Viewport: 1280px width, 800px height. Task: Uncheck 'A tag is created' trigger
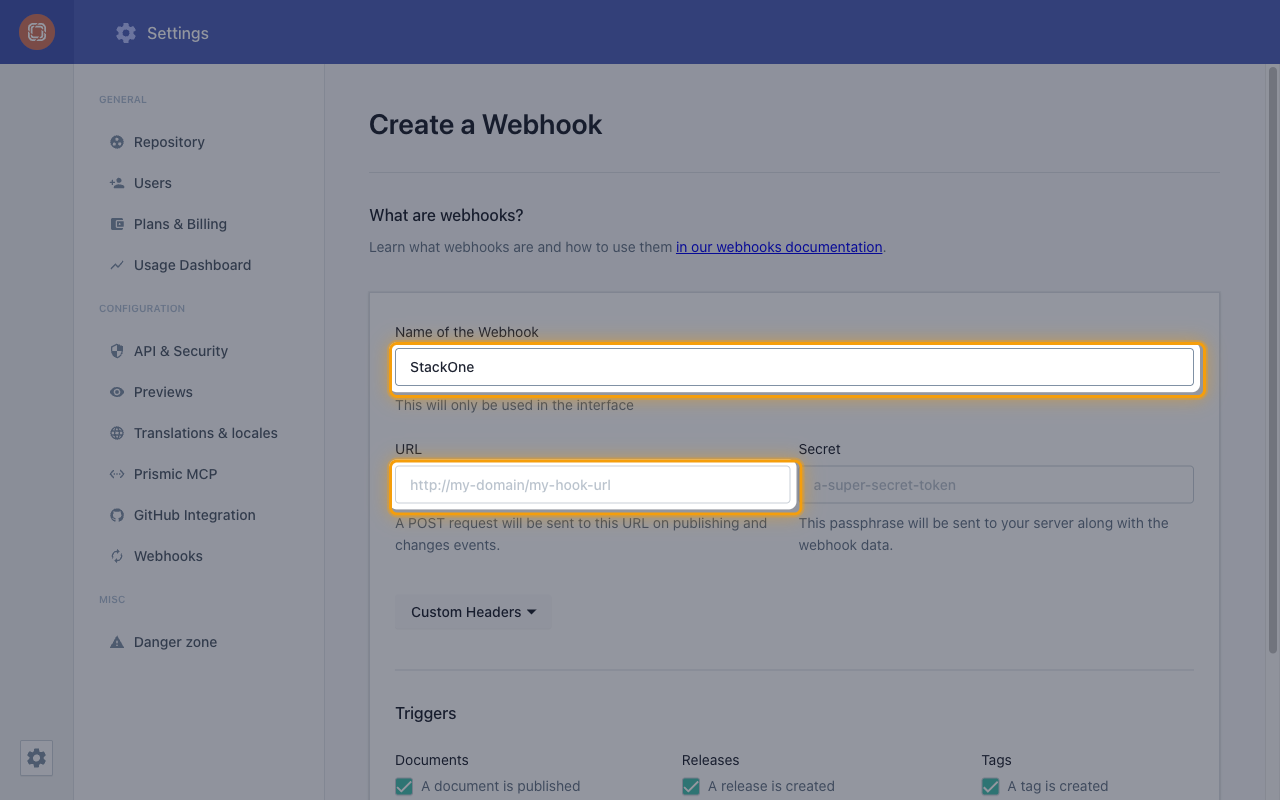(x=990, y=786)
